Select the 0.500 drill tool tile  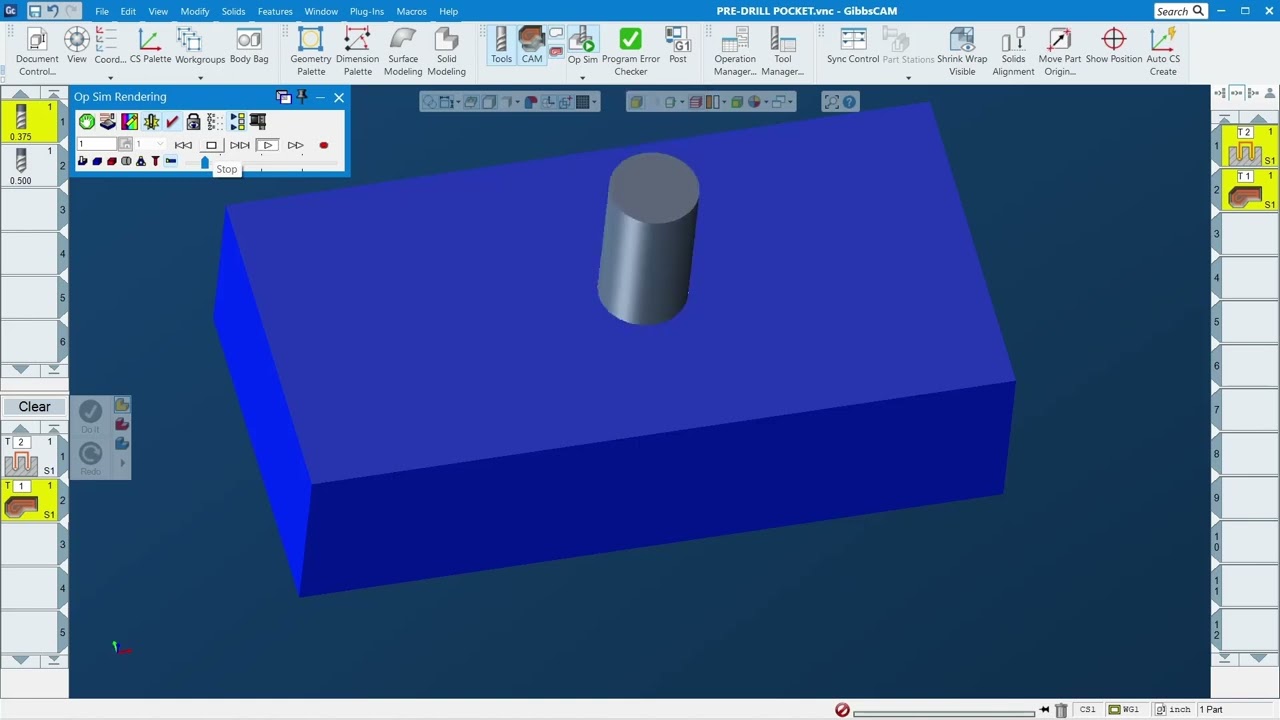21,166
